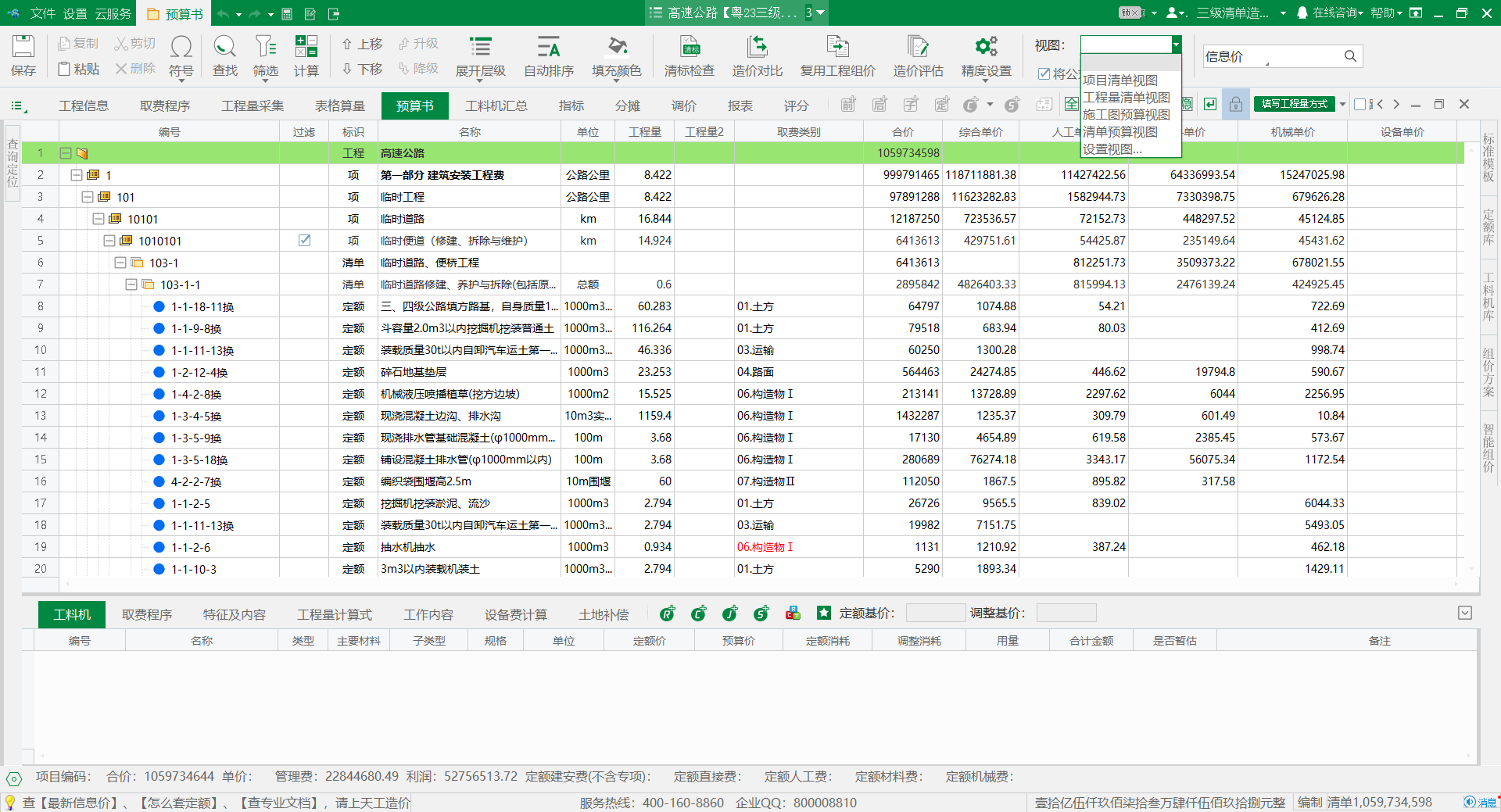Viewport: 1501px width, 812px height.
Task: Click the green star icon
Action: (x=824, y=613)
